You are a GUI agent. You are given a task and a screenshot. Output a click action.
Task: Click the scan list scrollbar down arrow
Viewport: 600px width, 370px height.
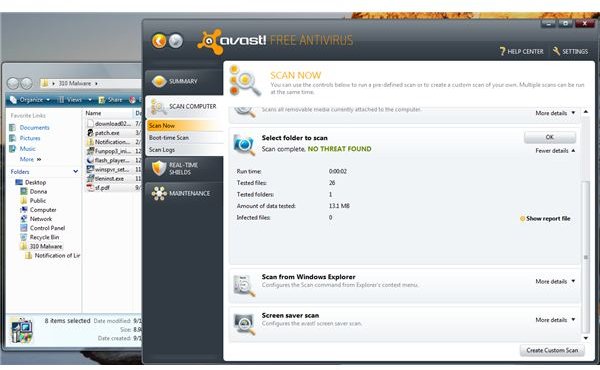click(x=585, y=338)
